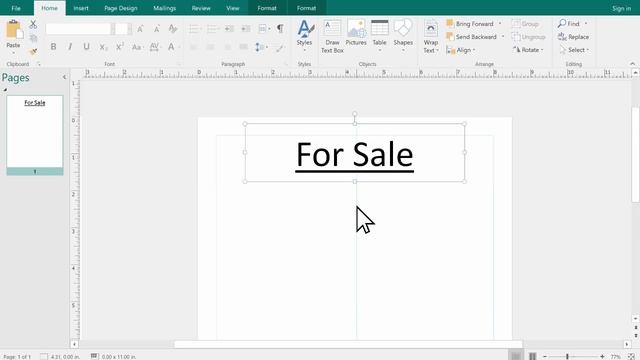The image size is (640, 360).
Task: Click the Ungroup objects icon
Action: [x=529, y=37]
